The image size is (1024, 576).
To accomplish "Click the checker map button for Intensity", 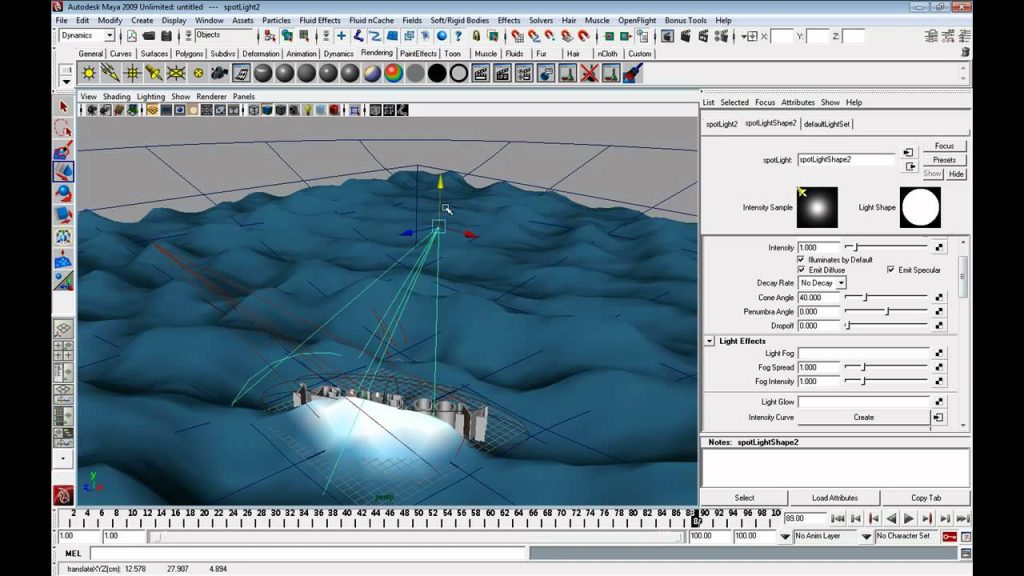I will tap(939, 248).
